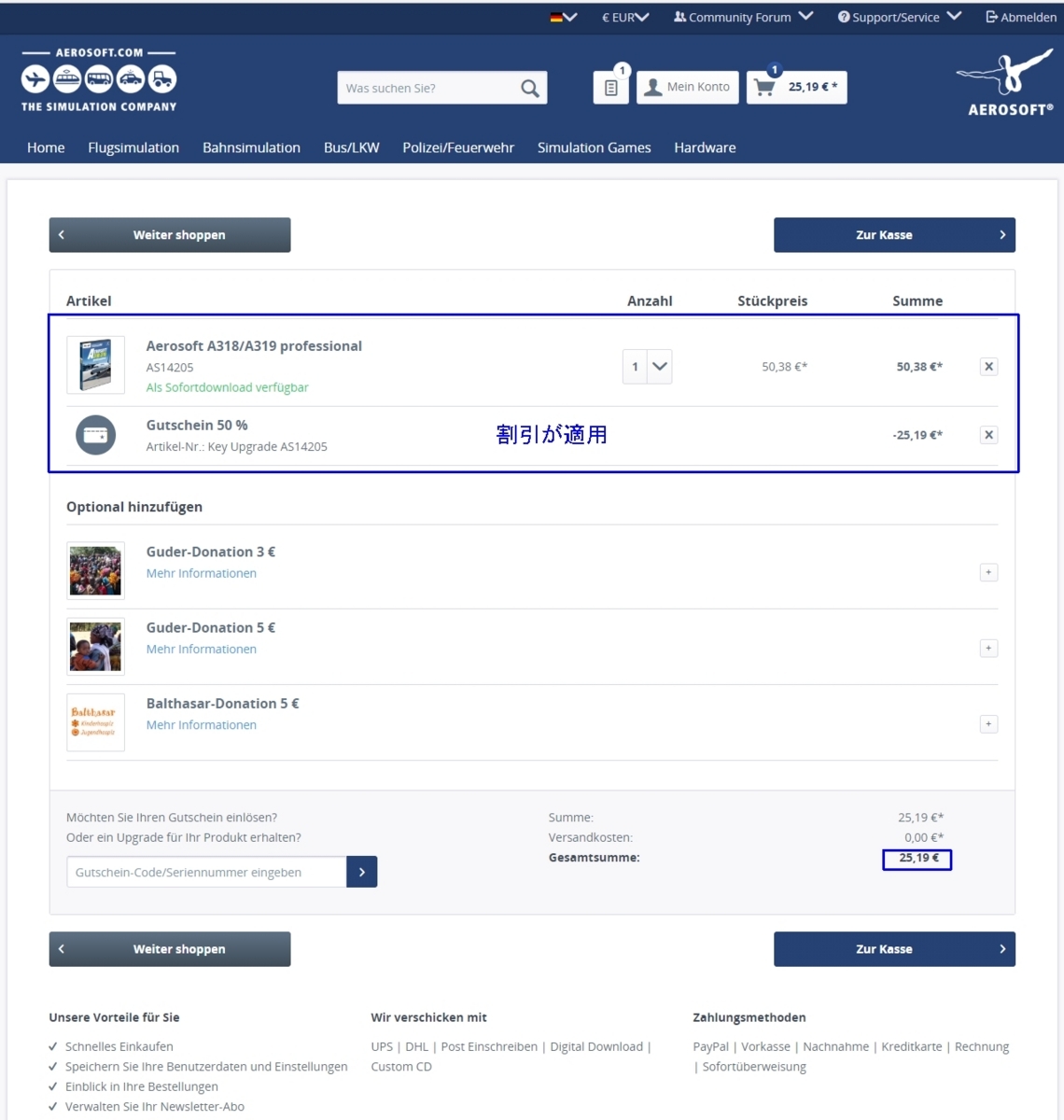This screenshot has height=1120, width=1064.
Task: Click the Gesamtsumme 25,19 € value
Action: click(919, 858)
